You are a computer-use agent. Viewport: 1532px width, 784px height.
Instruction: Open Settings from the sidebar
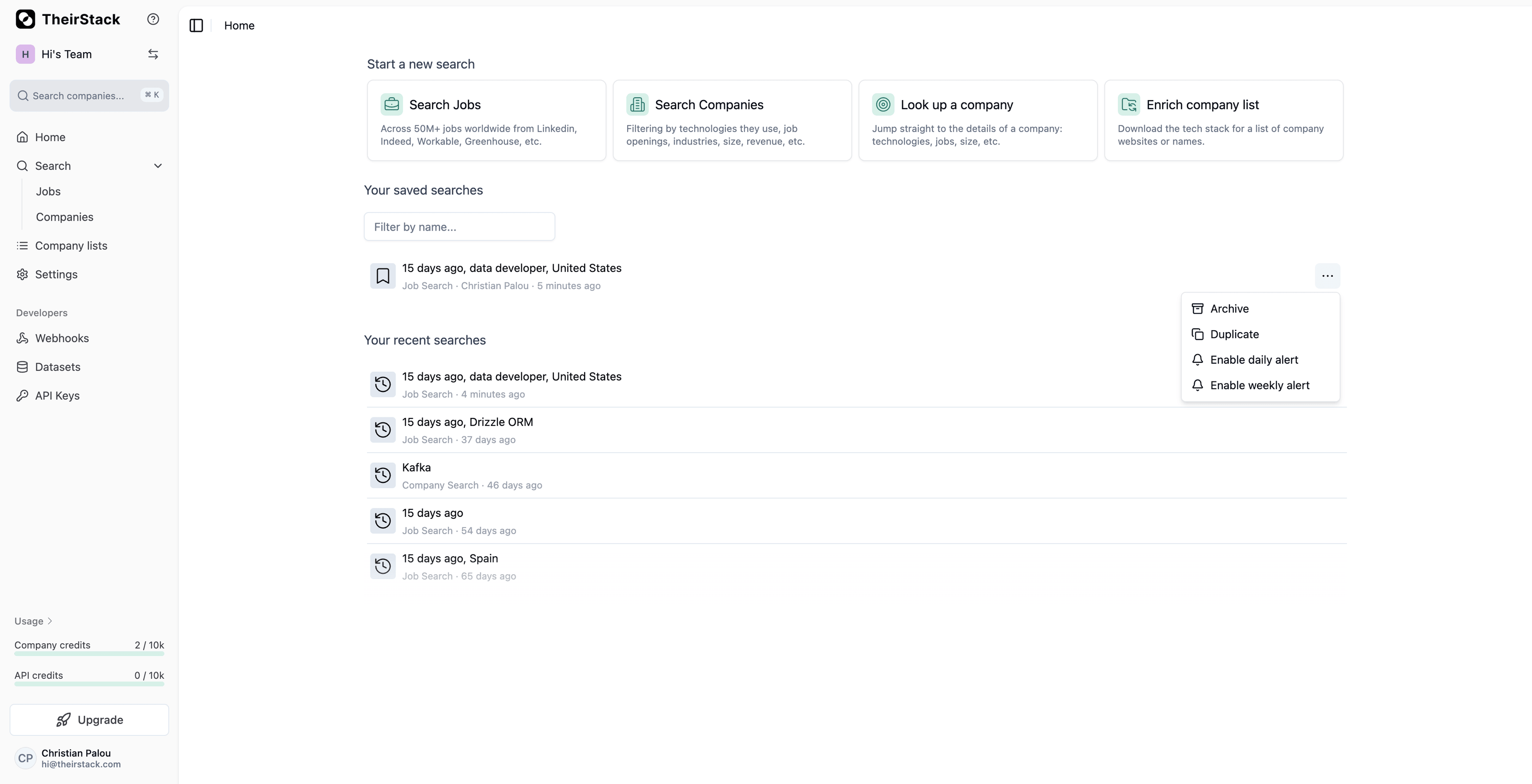click(56, 274)
